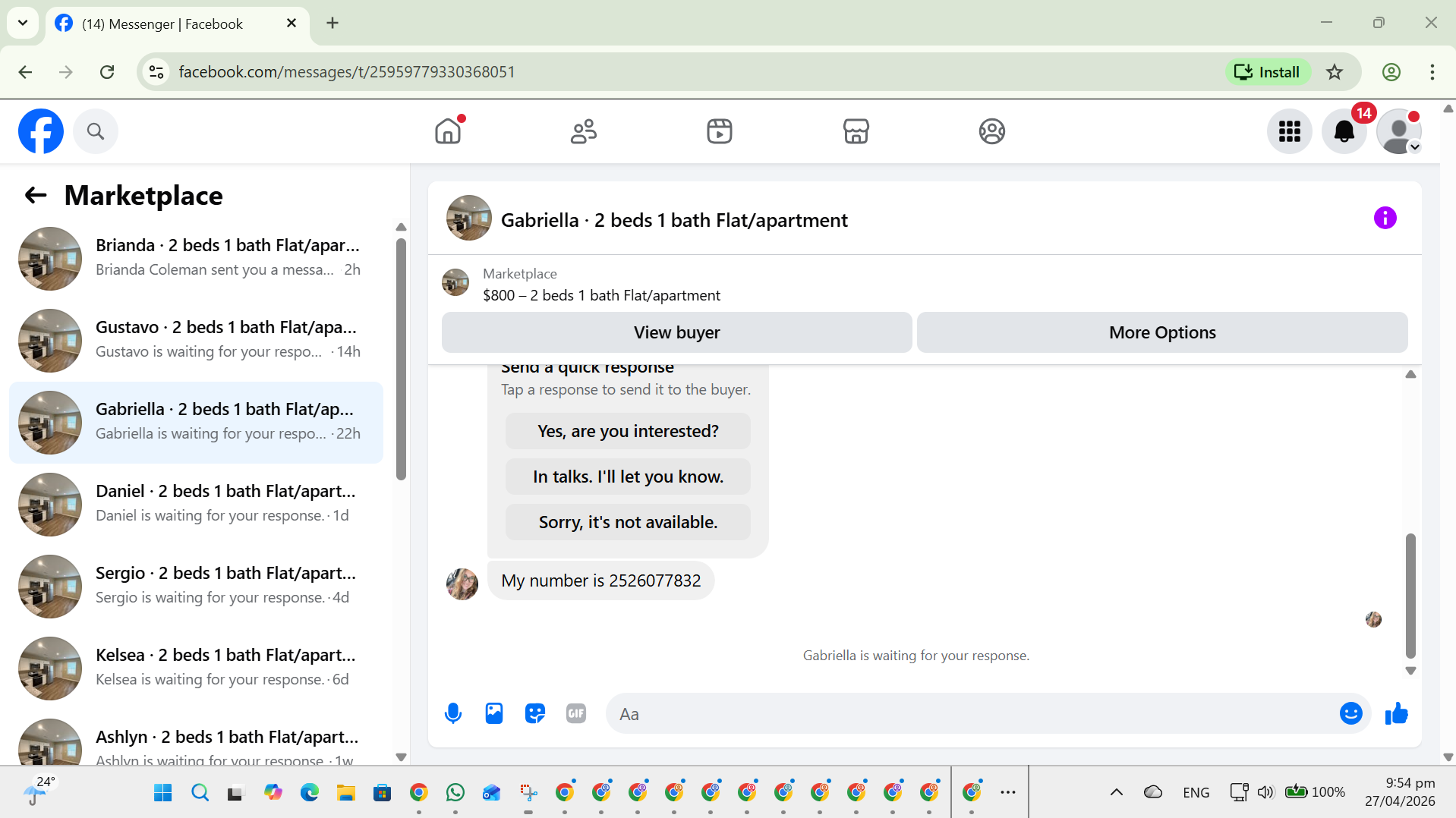Click the conversation list scroll-down arrow

coord(401,757)
